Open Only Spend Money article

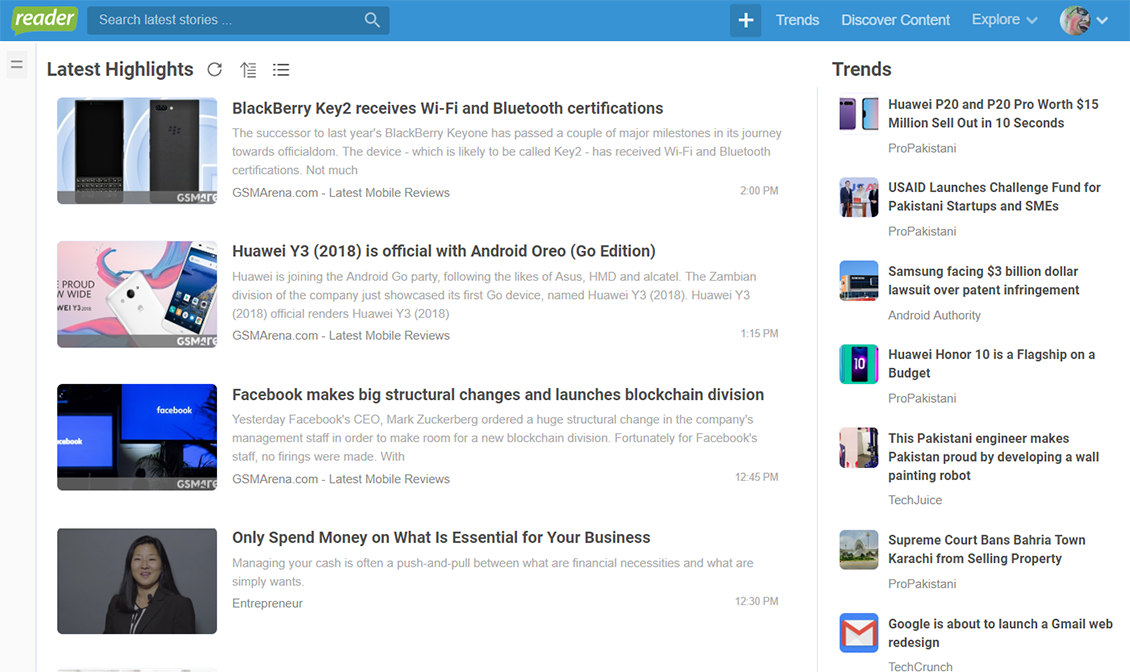pos(441,537)
